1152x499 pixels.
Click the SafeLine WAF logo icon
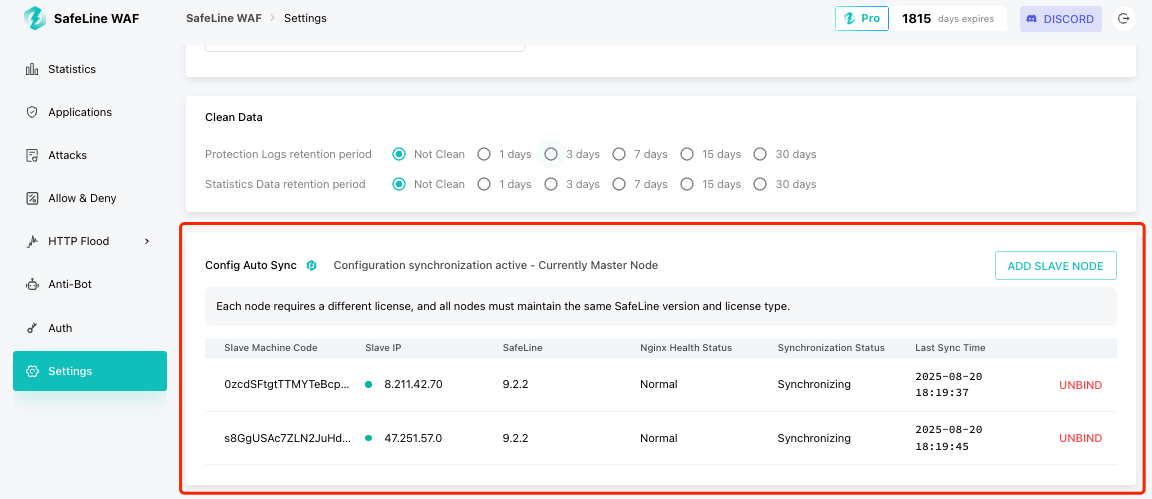35,18
